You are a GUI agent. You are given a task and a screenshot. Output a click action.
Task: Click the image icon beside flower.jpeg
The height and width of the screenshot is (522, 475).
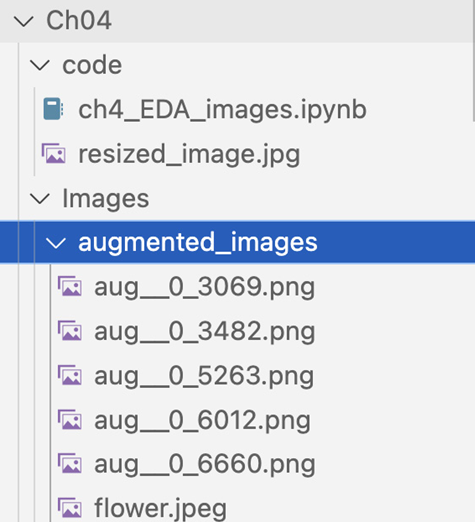tap(69, 508)
